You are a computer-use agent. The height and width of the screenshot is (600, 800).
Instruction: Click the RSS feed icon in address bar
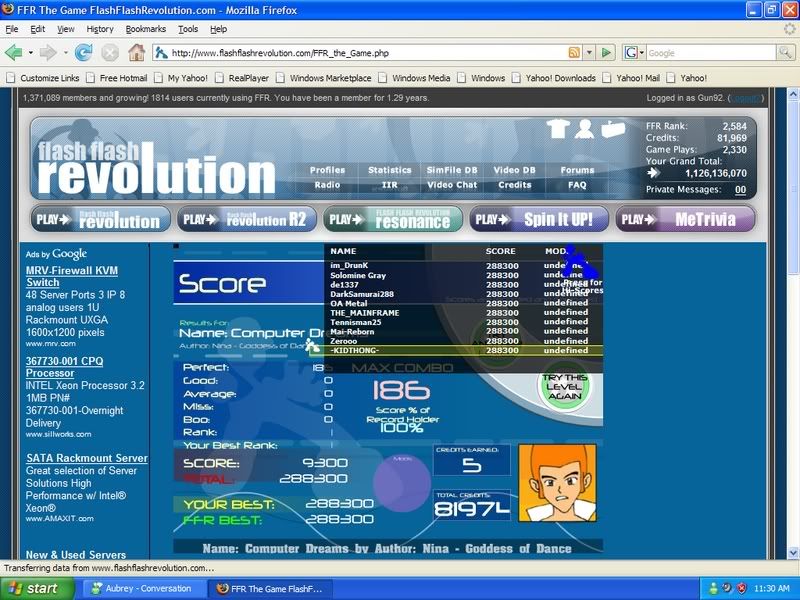(574, 52)
